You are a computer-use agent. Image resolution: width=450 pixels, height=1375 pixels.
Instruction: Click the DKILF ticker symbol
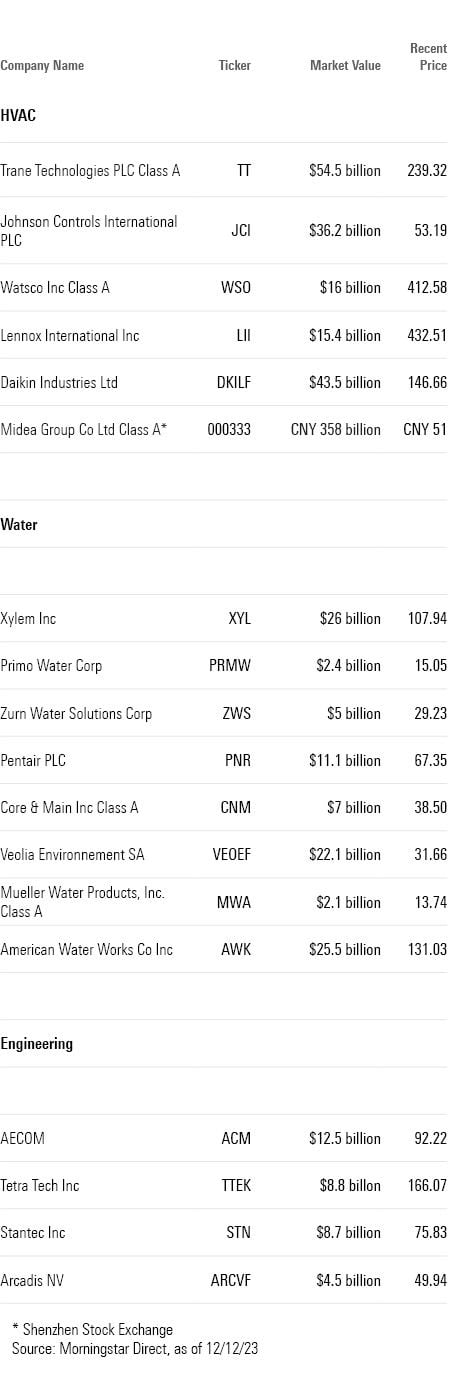click(x=234, y=383)
